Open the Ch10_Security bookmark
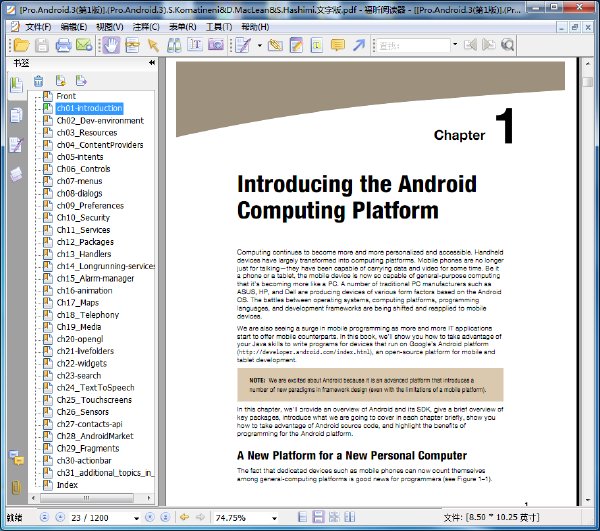Image resolution: width=600 pixels, height=531 pixels. coord(83,218)
